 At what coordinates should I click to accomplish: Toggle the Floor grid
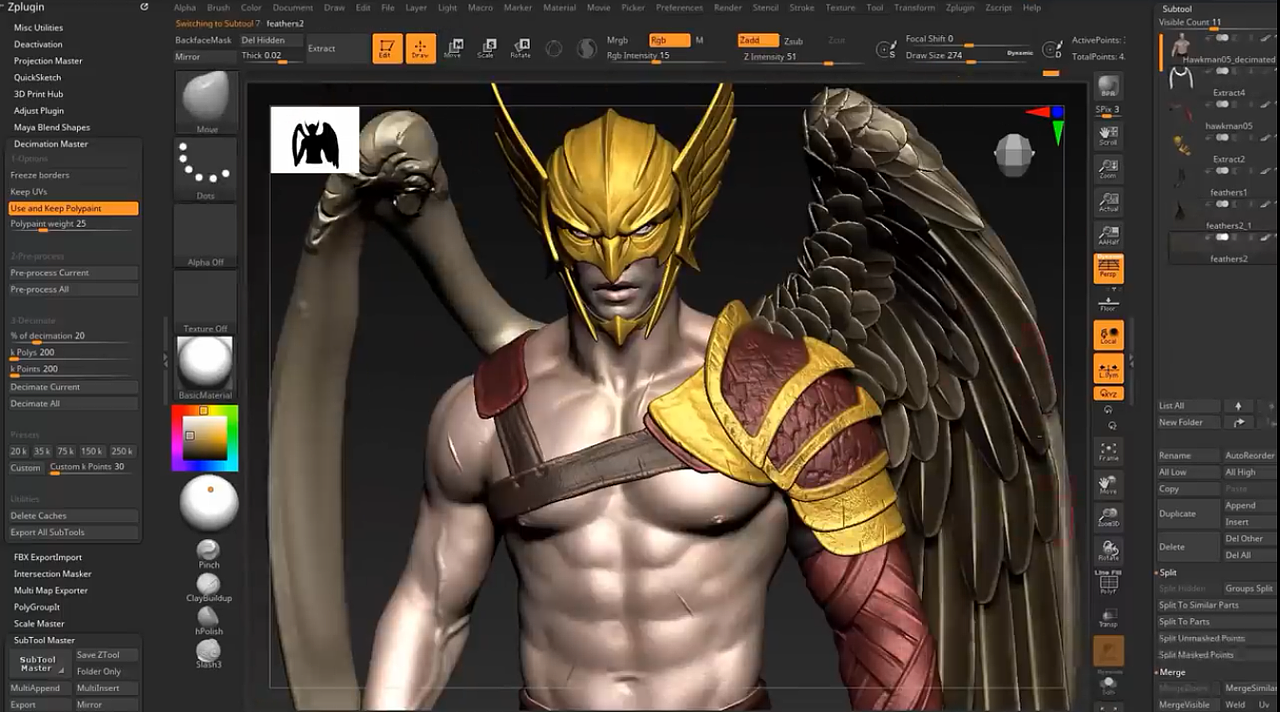(x=1108, y=303)
